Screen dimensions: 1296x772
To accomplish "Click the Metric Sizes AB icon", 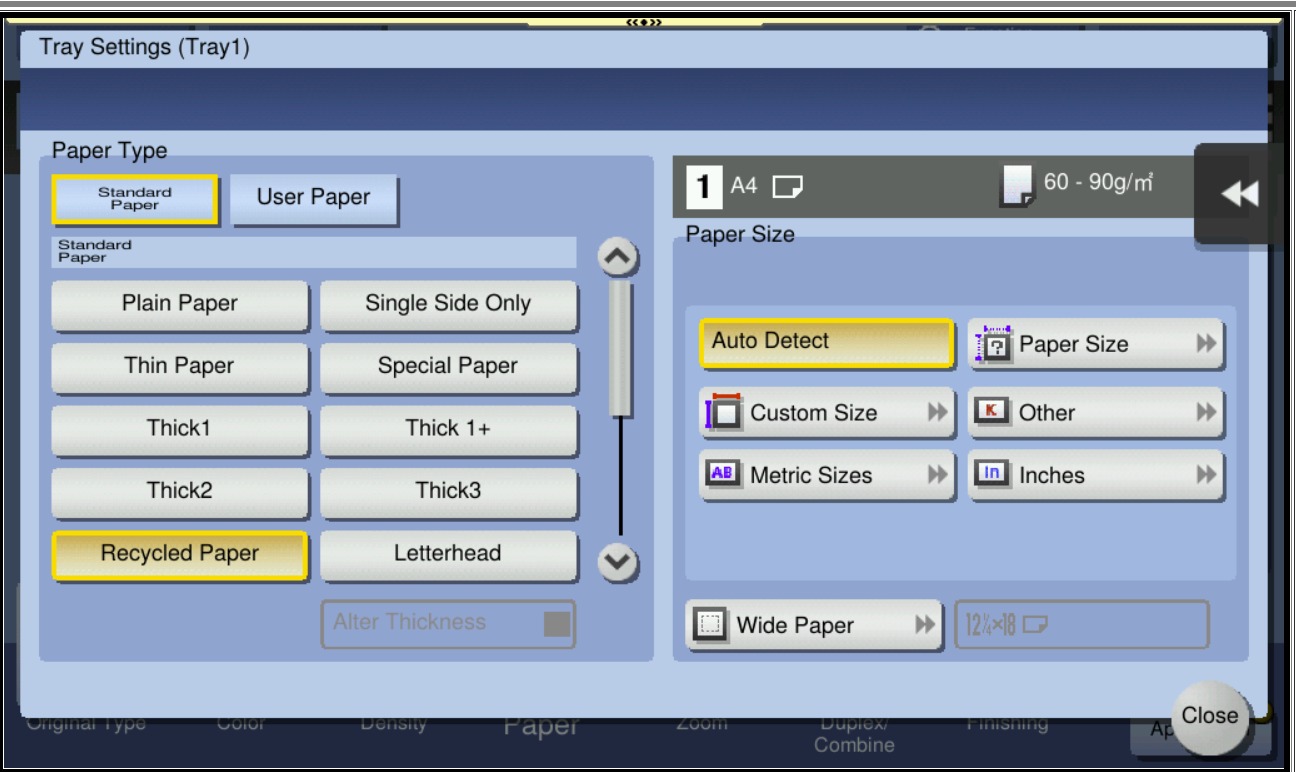I will click(x=723, y=475).
